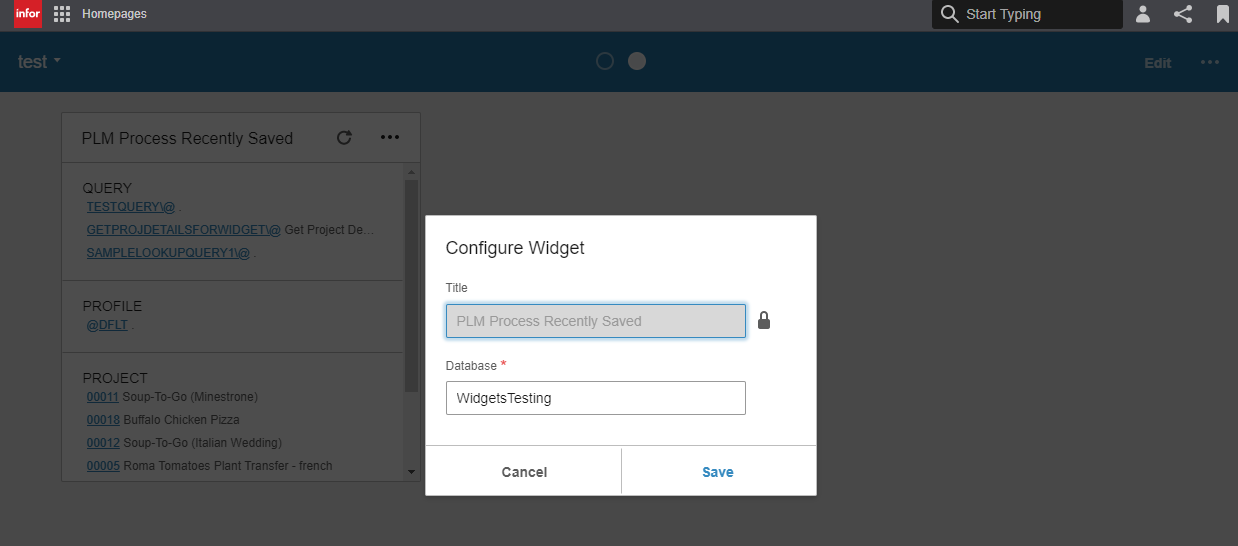This screenshot has height=546, width=1238.
Task: Click the 'PLM Process Recently Saved' widget title
Action: point(187,138)
